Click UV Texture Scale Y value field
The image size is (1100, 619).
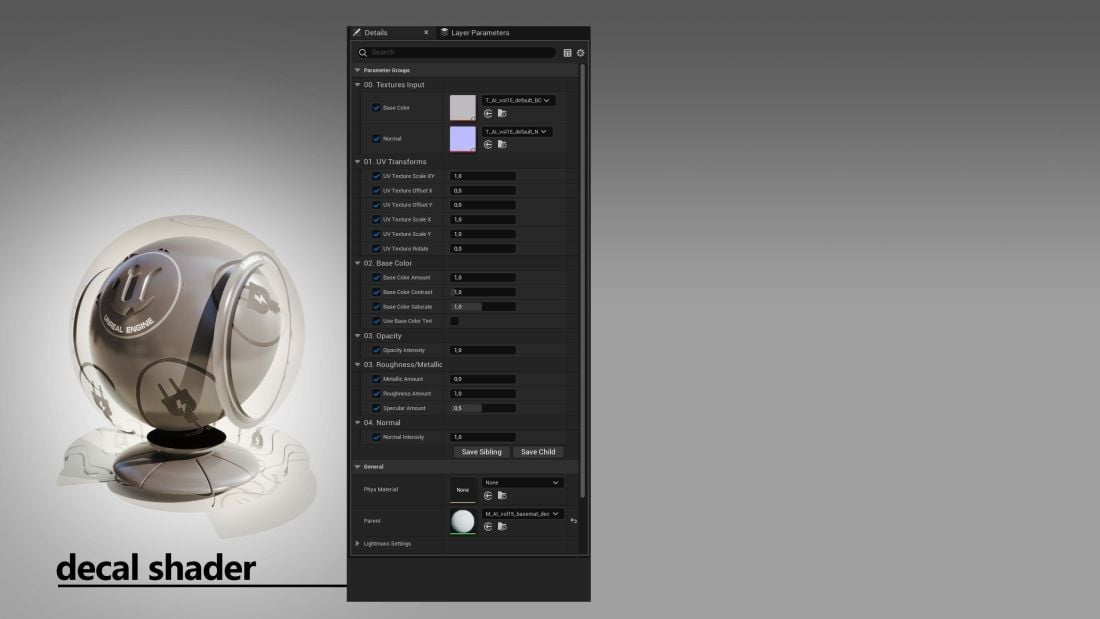pos(483,234)
